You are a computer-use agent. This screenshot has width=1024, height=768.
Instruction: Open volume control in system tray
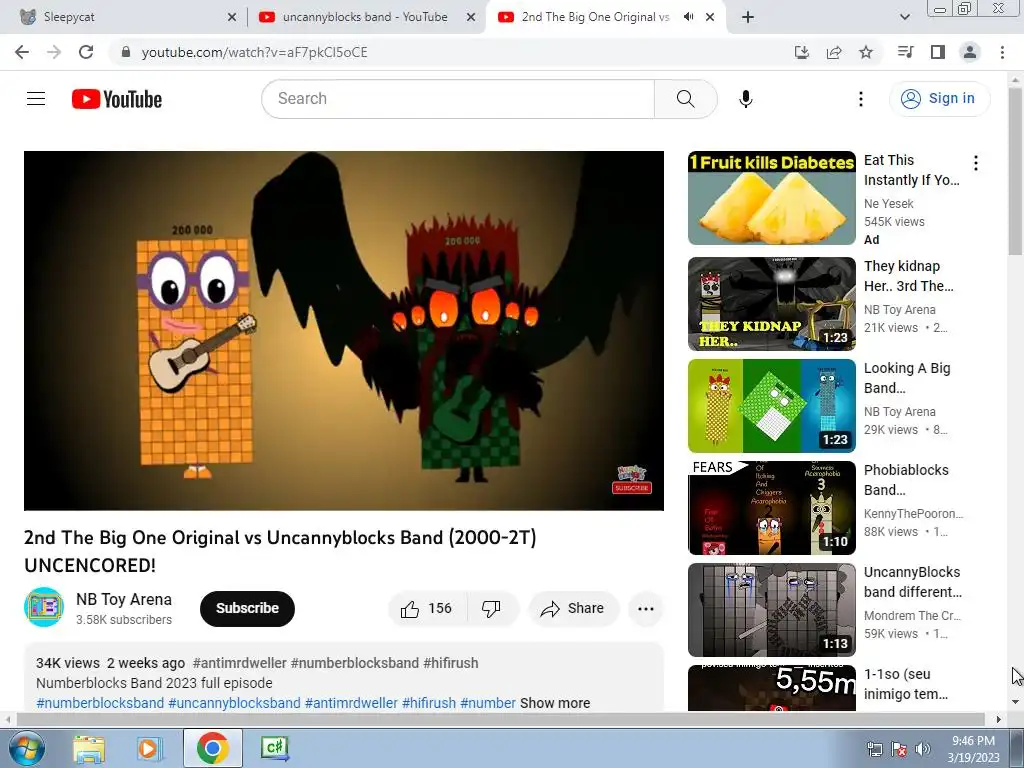[x=922, y=749]
